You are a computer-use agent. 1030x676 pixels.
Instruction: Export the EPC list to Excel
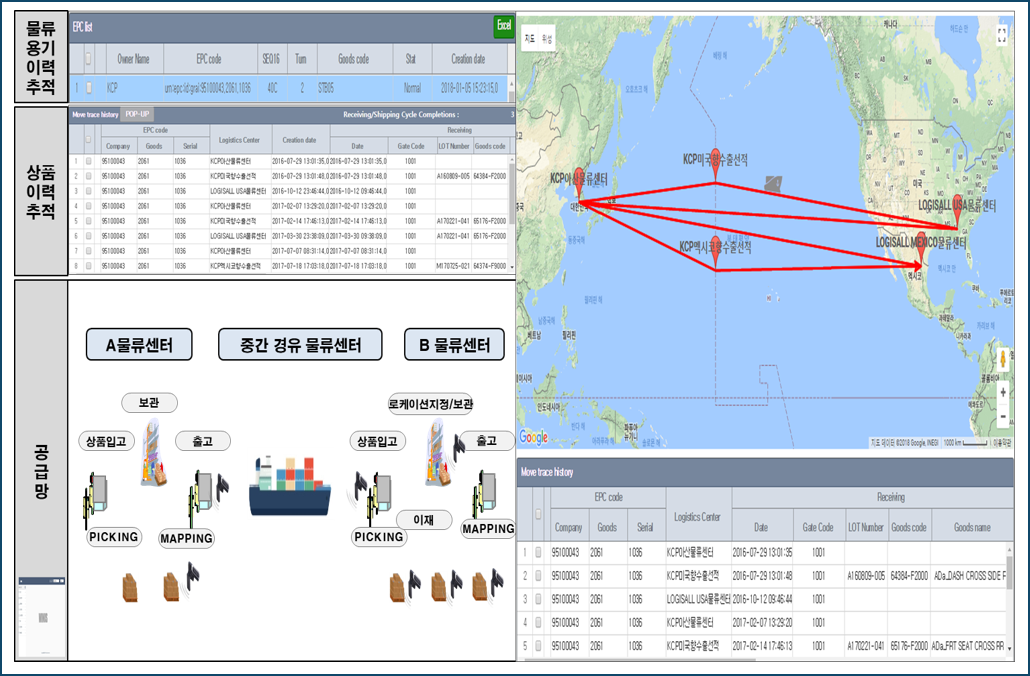[x=504, y=26]
